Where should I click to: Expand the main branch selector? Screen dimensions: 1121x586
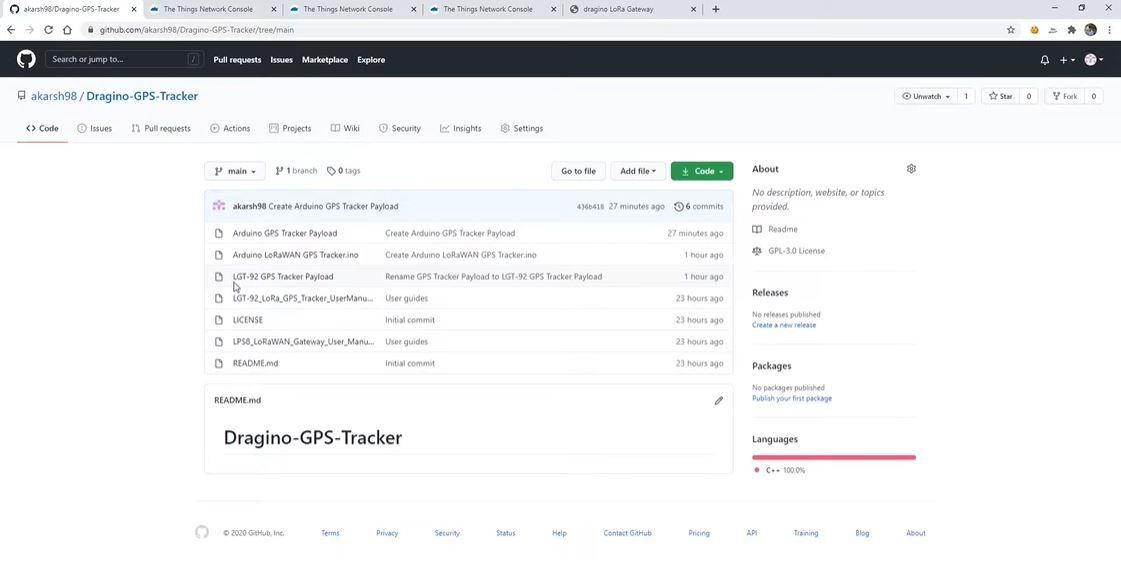(234, 172)
